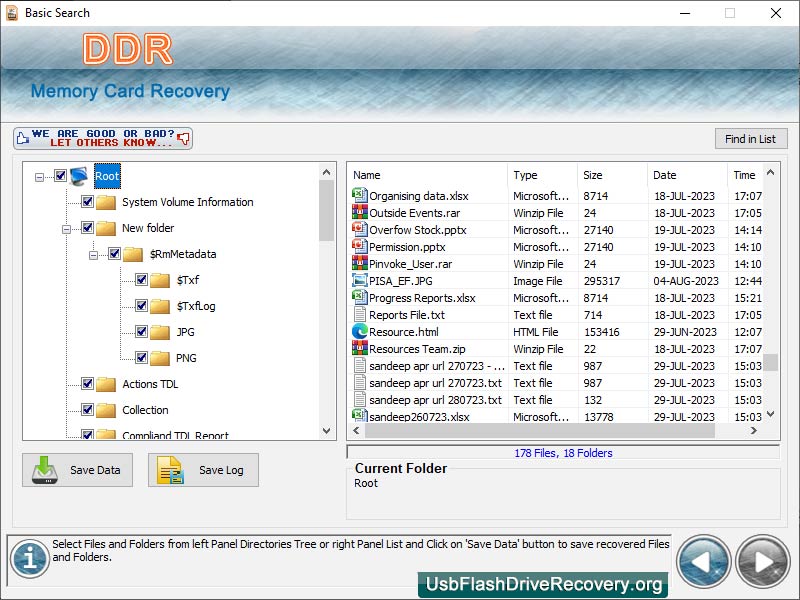Click the file list vertical scrollbar thumb

(770, 362)
